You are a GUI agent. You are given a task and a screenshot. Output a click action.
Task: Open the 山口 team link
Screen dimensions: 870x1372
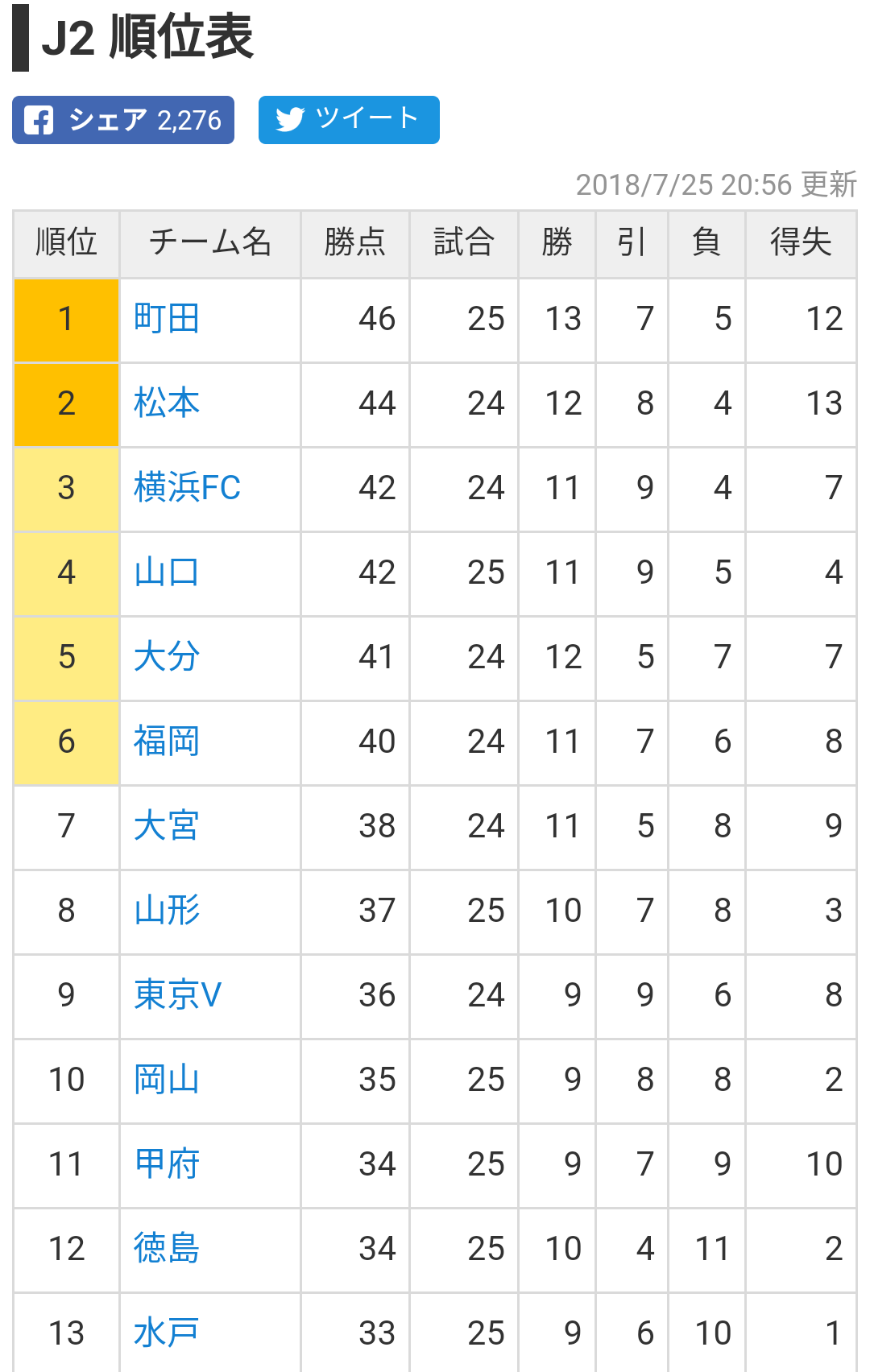pyautogui.click(x=167, y=572)
